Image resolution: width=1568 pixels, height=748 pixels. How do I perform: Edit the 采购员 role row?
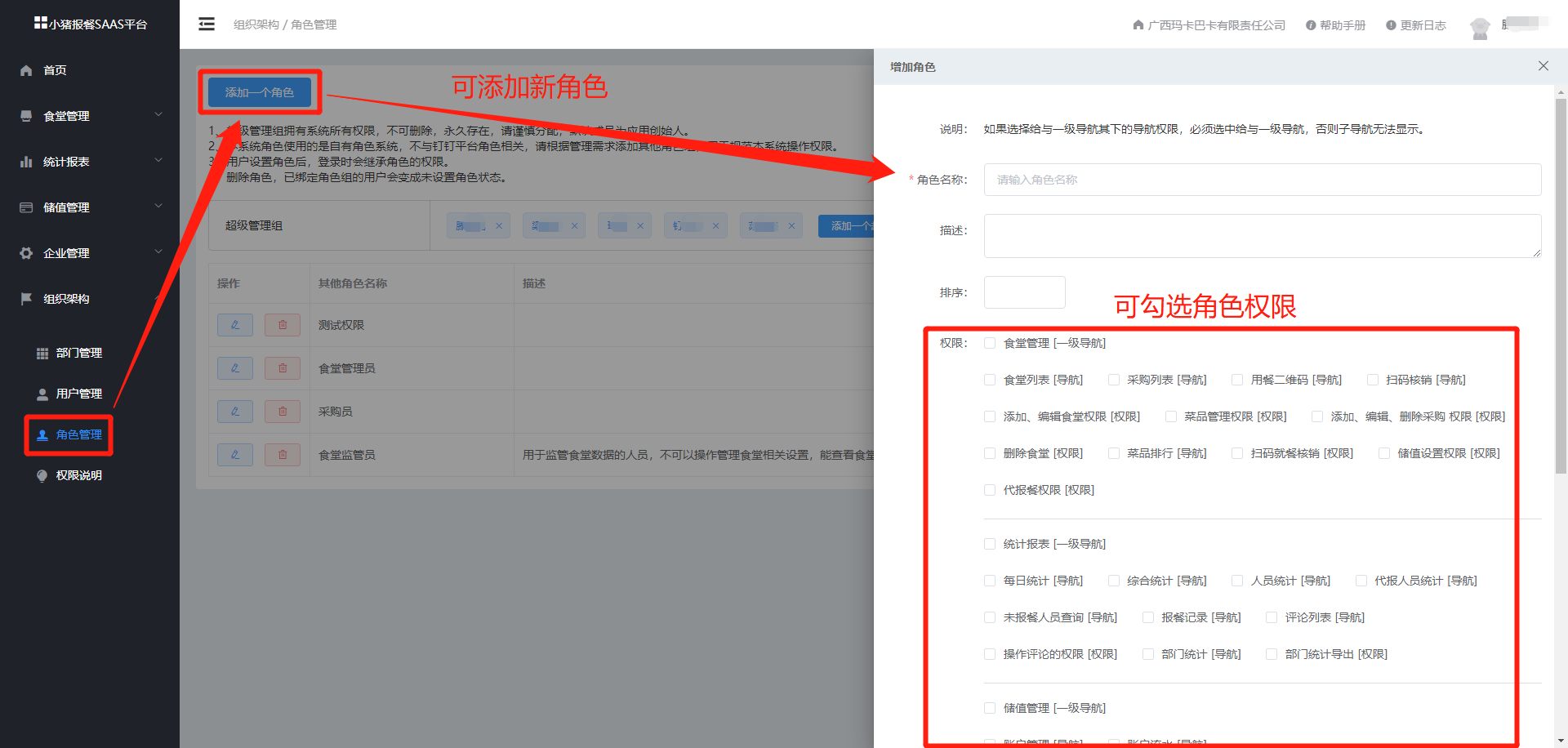tap(235, 412)
